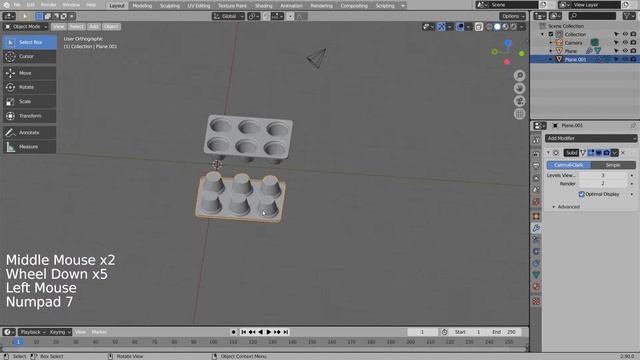Open outliner filter dropdown
Screen dimensions: 640x360
click(629, 16)
